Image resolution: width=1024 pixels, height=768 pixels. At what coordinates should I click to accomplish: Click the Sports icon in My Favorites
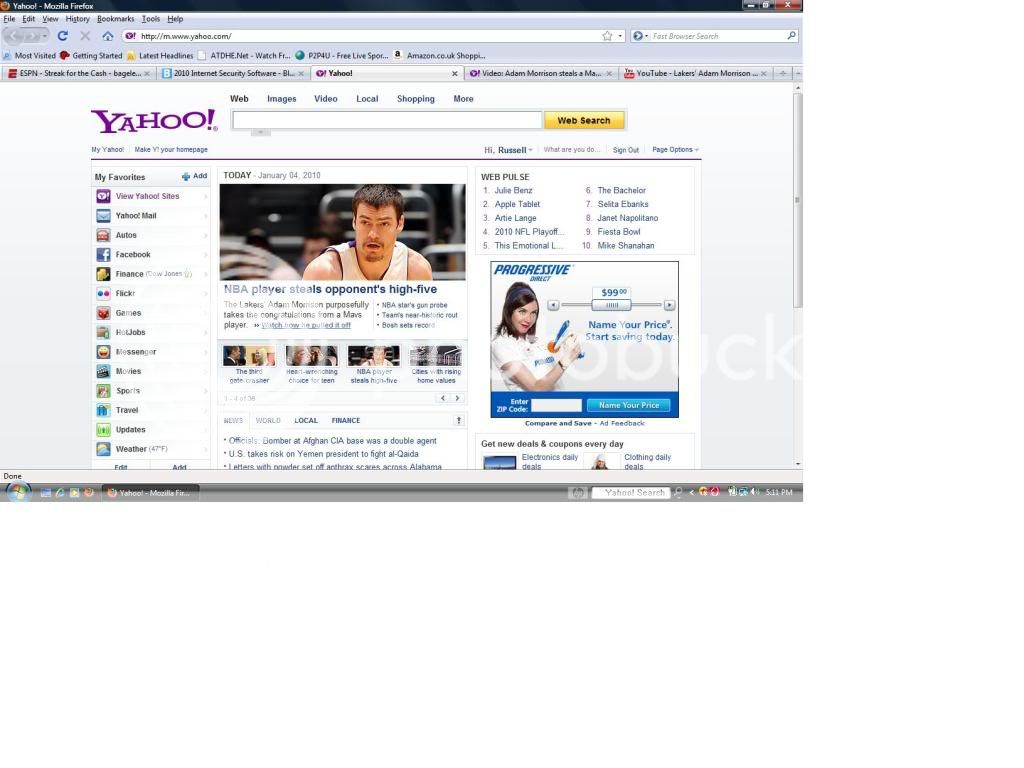(x=103, y=391)
